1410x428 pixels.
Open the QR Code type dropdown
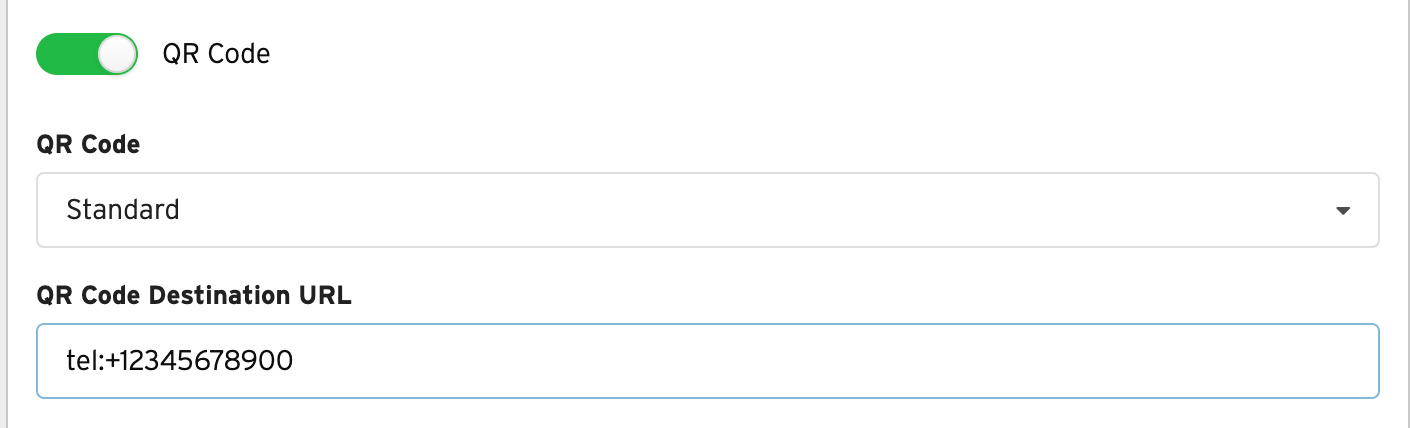point(707,210)
